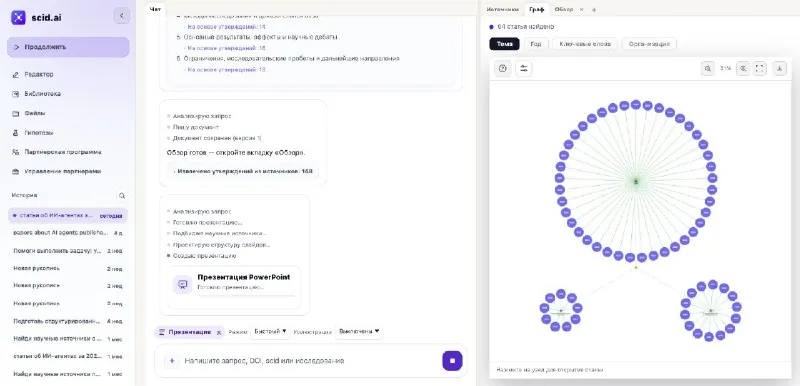
Task: Open history chat 'Помоги выполнить задачу'
Action: tap(68, 250)
